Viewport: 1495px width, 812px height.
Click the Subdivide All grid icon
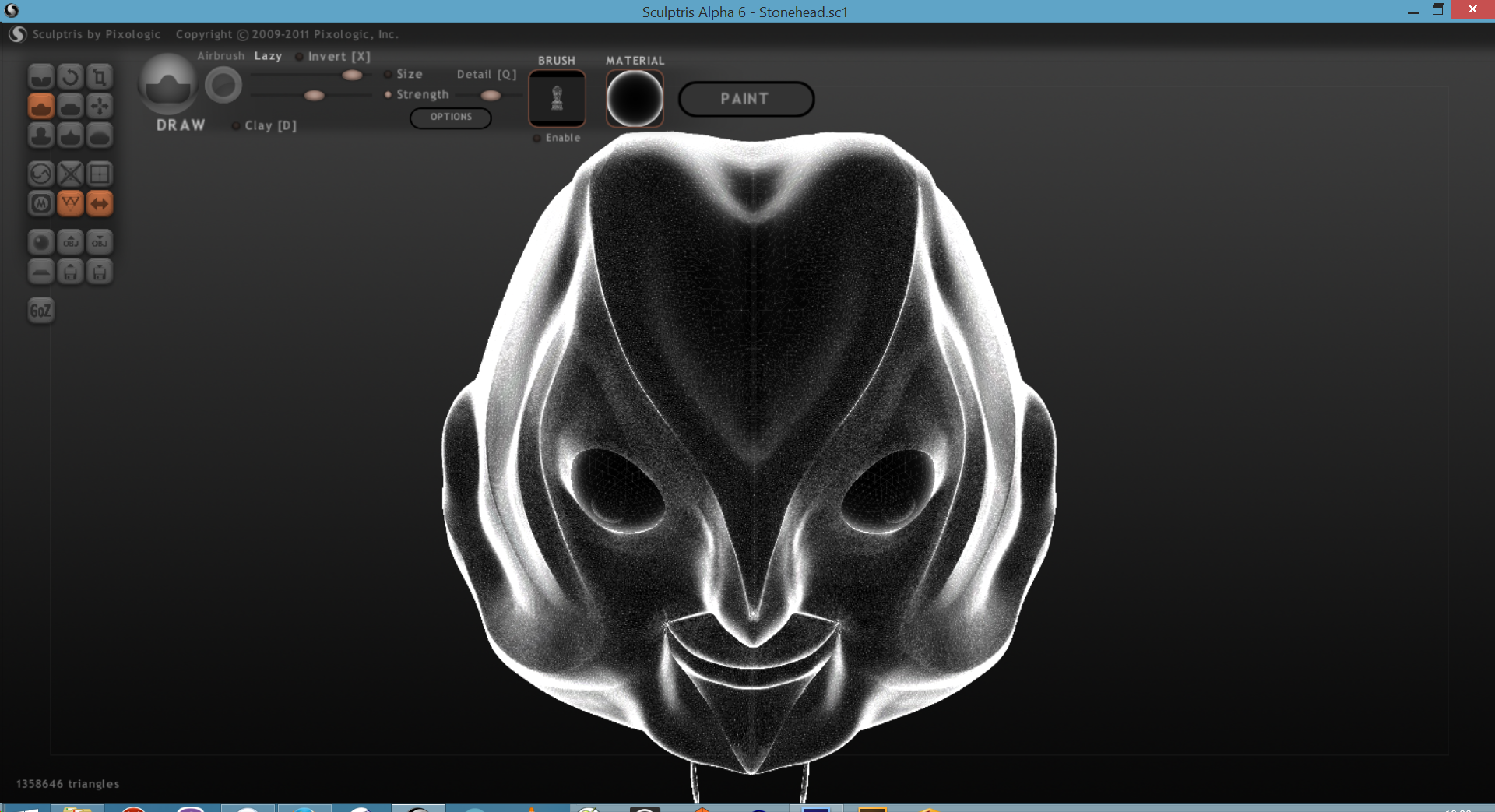(x=100, y=174)
